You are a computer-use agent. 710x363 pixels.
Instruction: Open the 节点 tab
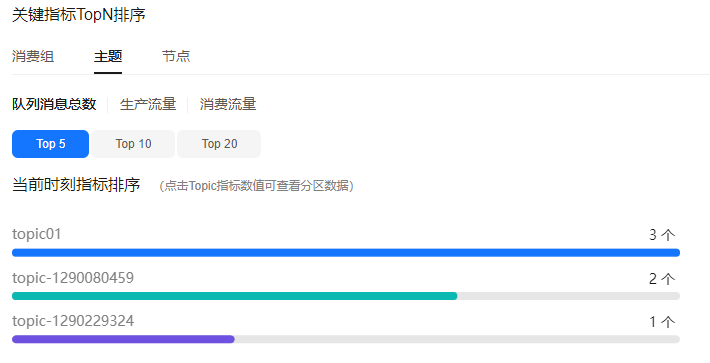click(176, 56)
